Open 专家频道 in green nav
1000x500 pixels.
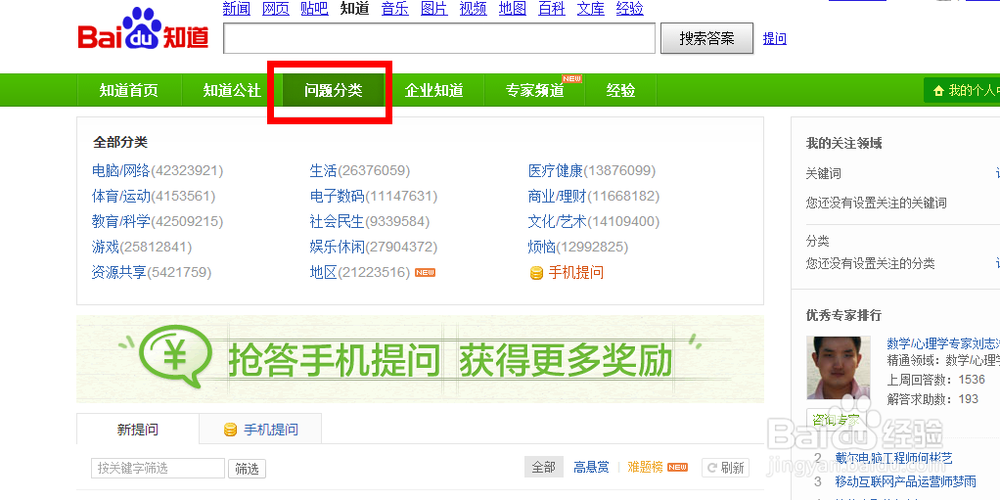534,91
